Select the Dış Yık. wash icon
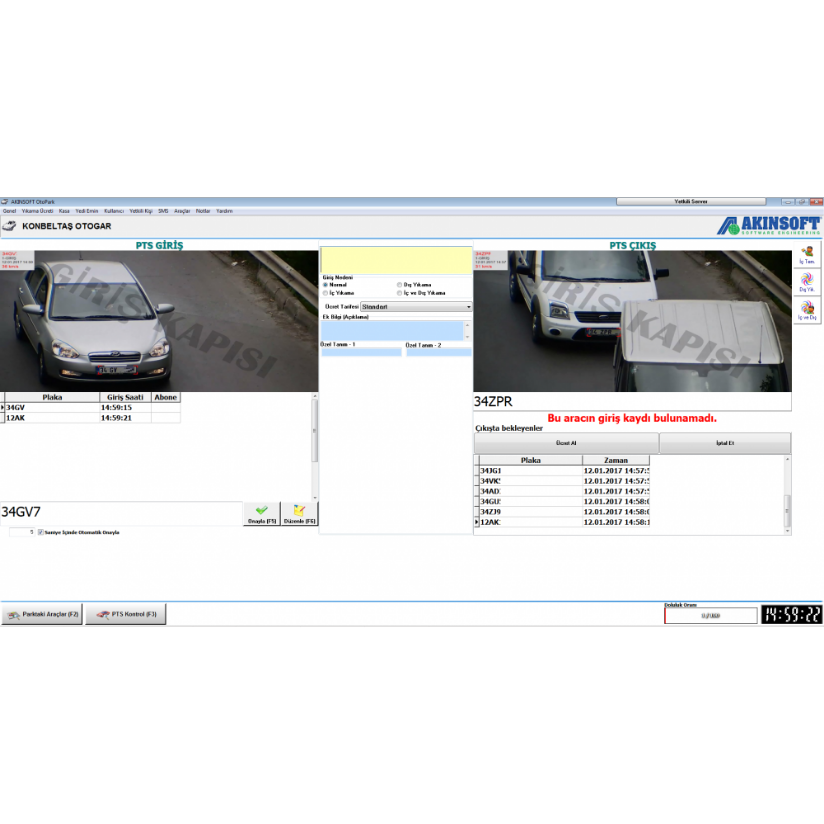The image size is (824, 824). pos(807,282)
